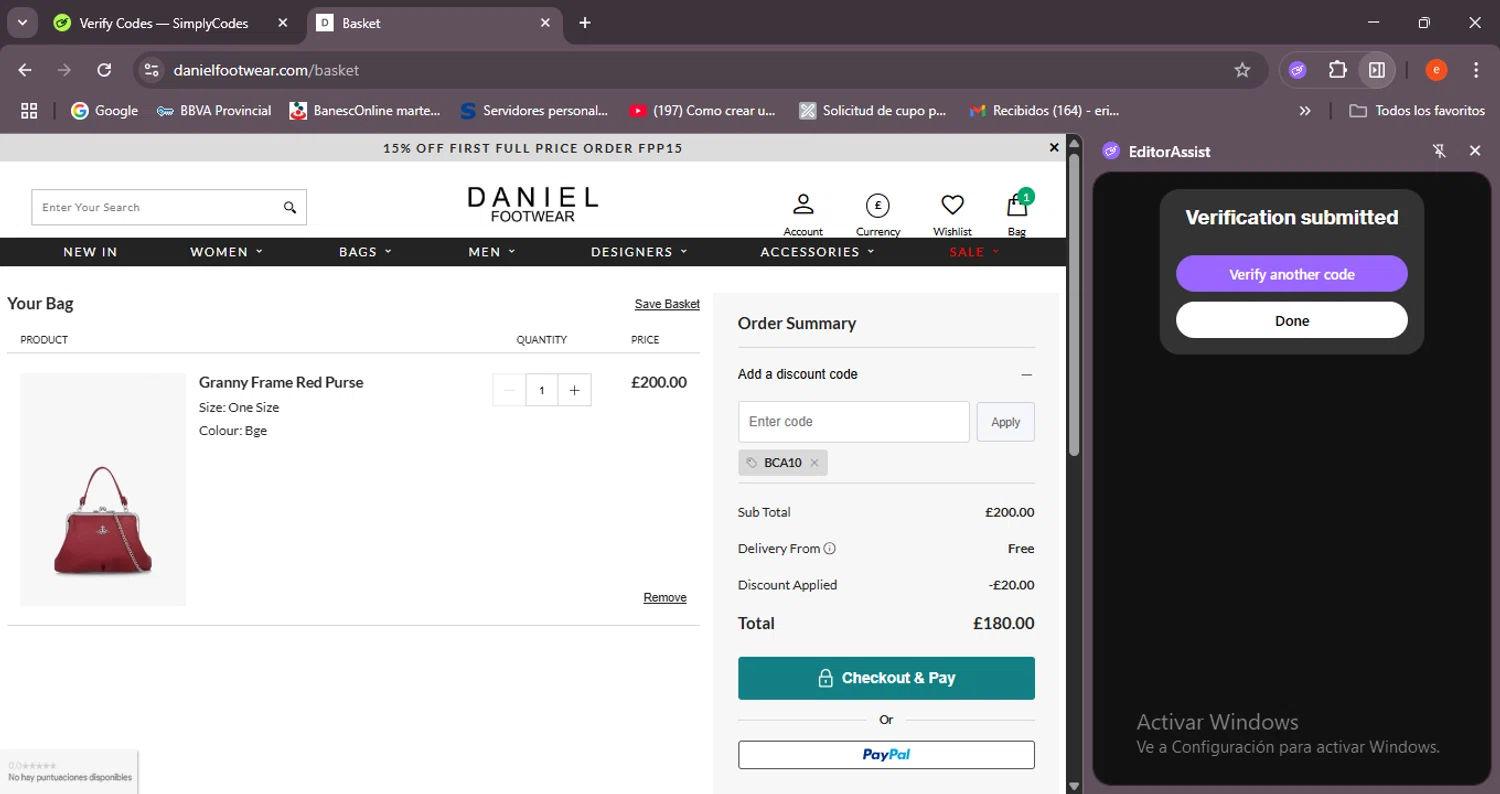Click the search magnifier icon
This screenshot has height=794, width=1500.
pos(290,207)
